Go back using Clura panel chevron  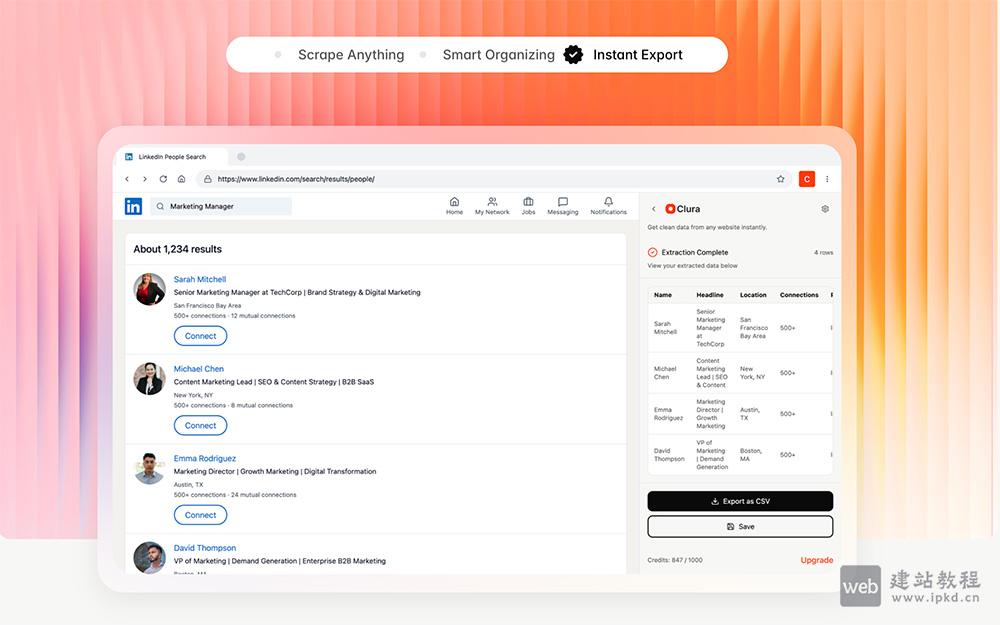pyautogui.click(x=654, y=209)
